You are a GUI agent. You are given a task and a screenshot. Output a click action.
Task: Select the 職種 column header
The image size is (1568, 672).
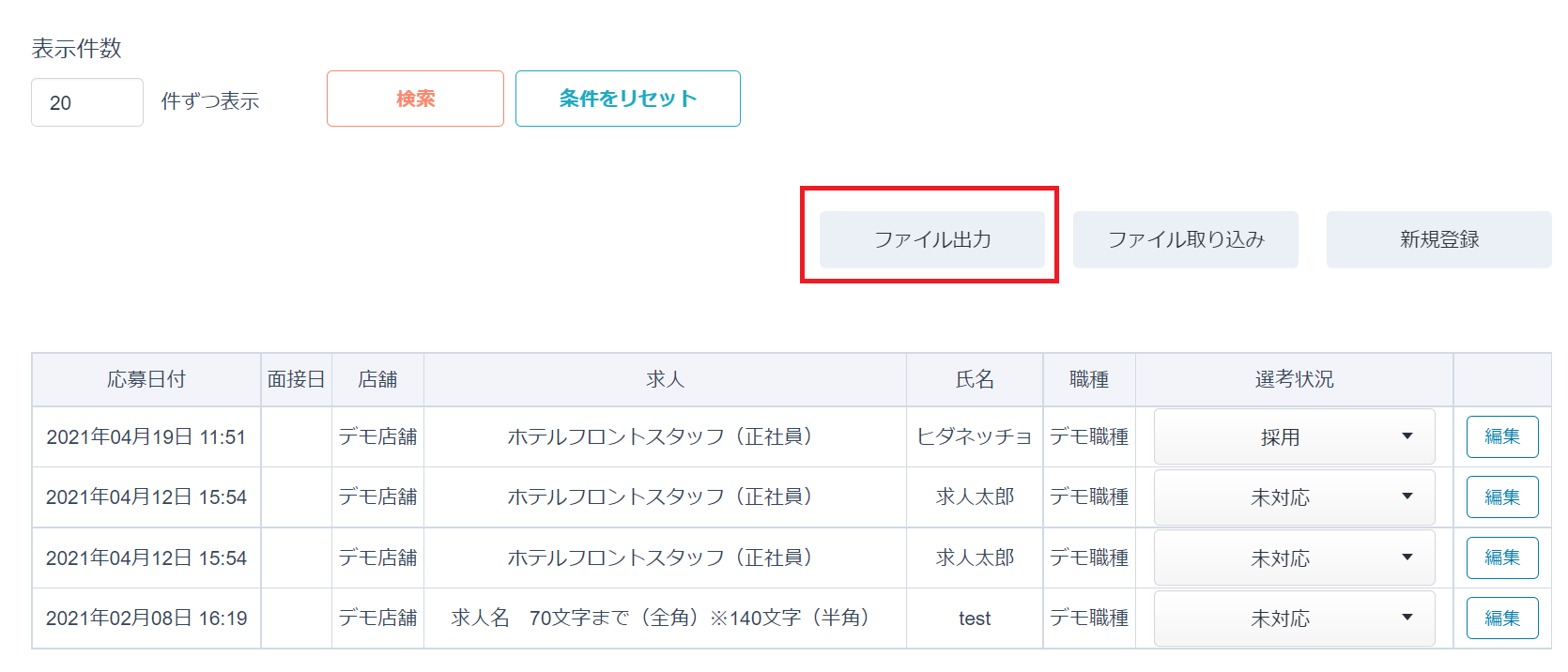click(x=1089, y=379)
